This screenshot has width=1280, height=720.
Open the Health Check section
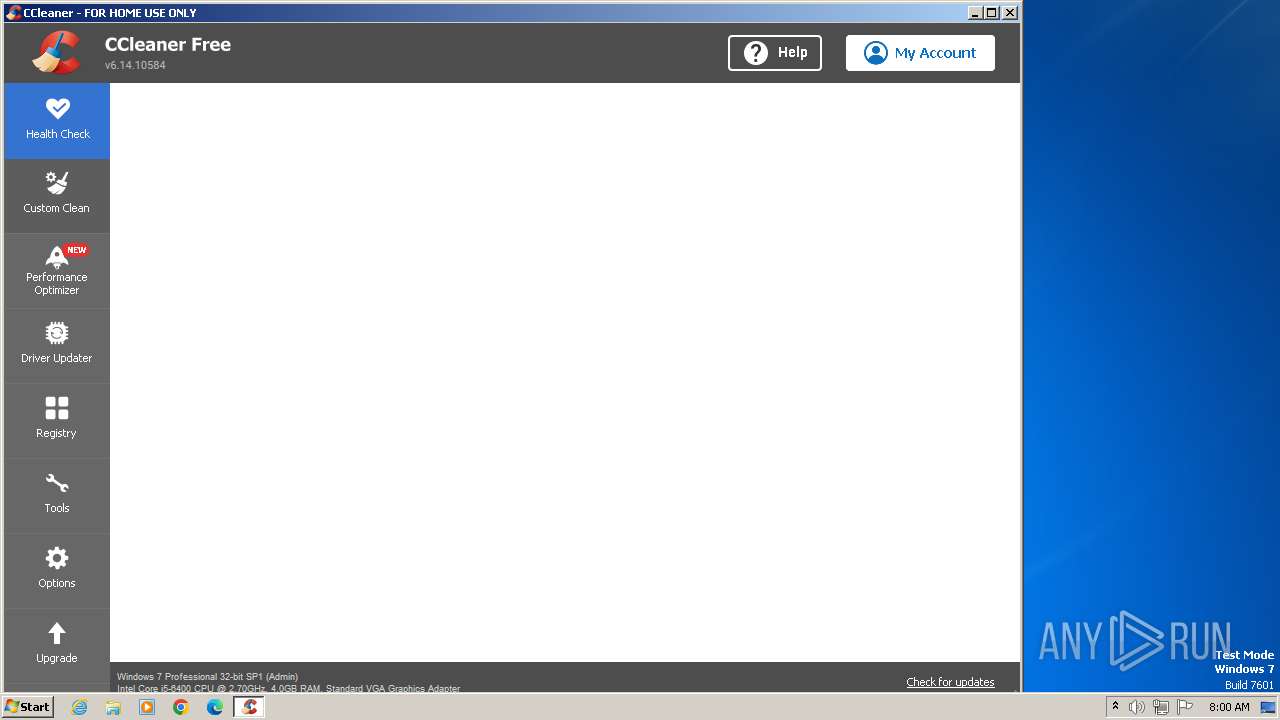pyautogui.click(x=57, y=121)
